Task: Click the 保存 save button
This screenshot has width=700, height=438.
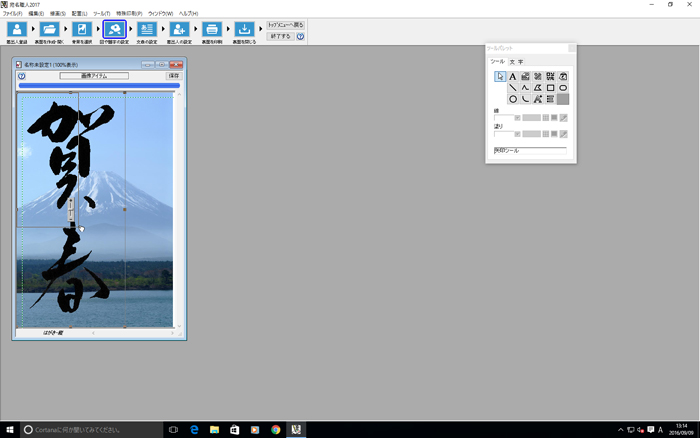Action: (174, 75)
